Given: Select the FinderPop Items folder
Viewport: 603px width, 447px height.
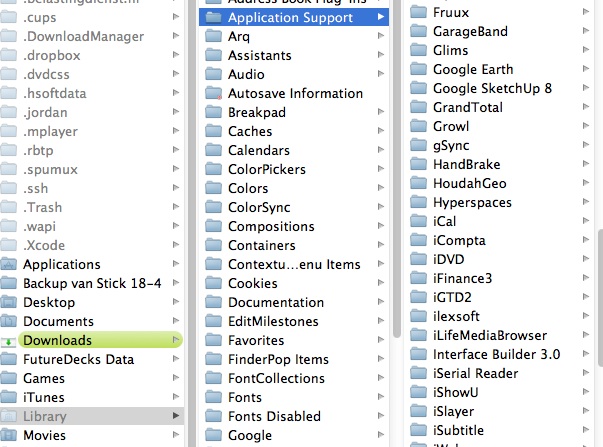Looking at the screenshot, I should tap(294, 359).
